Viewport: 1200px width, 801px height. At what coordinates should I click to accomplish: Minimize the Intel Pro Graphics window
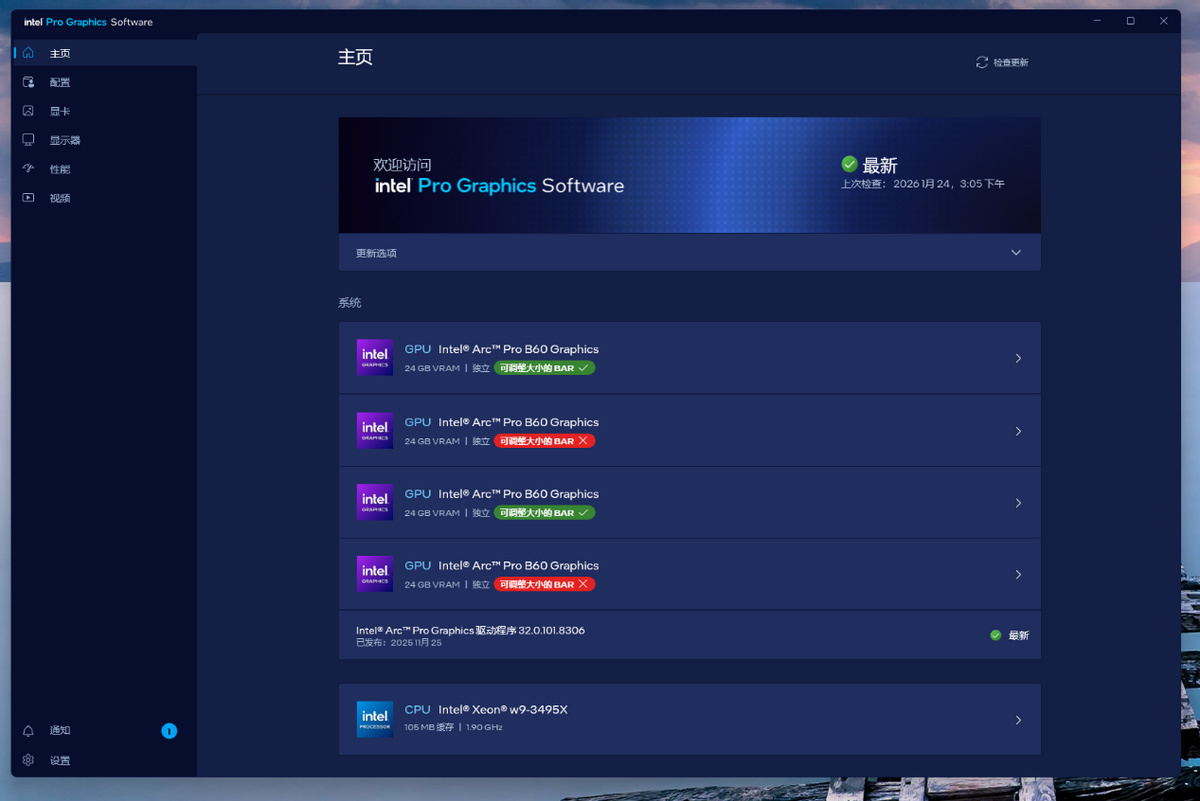(1096, 21)
